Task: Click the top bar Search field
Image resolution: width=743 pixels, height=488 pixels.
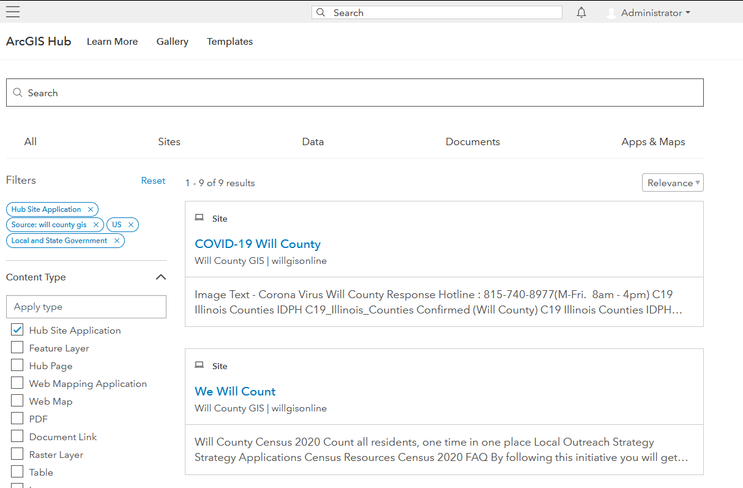Action: click(437, 12)
